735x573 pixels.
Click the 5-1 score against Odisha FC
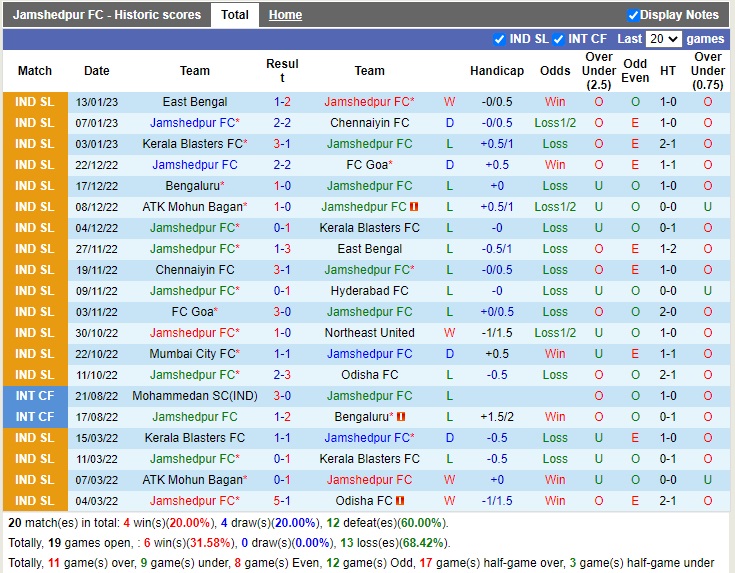tap(282, 501)
